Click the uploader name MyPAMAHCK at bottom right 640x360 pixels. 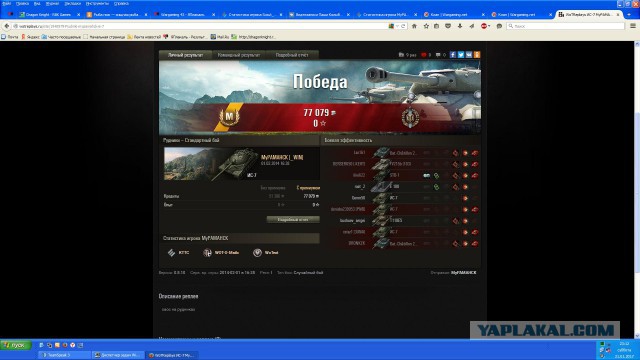(464, 273)
